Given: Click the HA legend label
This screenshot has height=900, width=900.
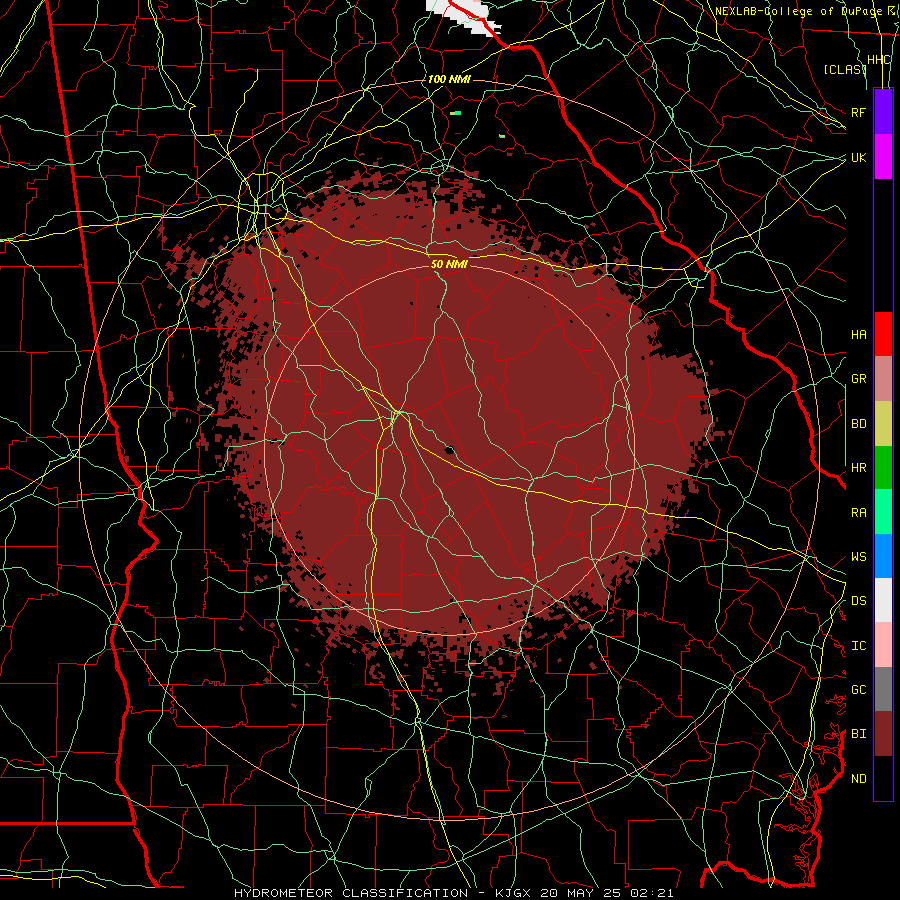Looking at the screenshot, I should tap(859, 334).
